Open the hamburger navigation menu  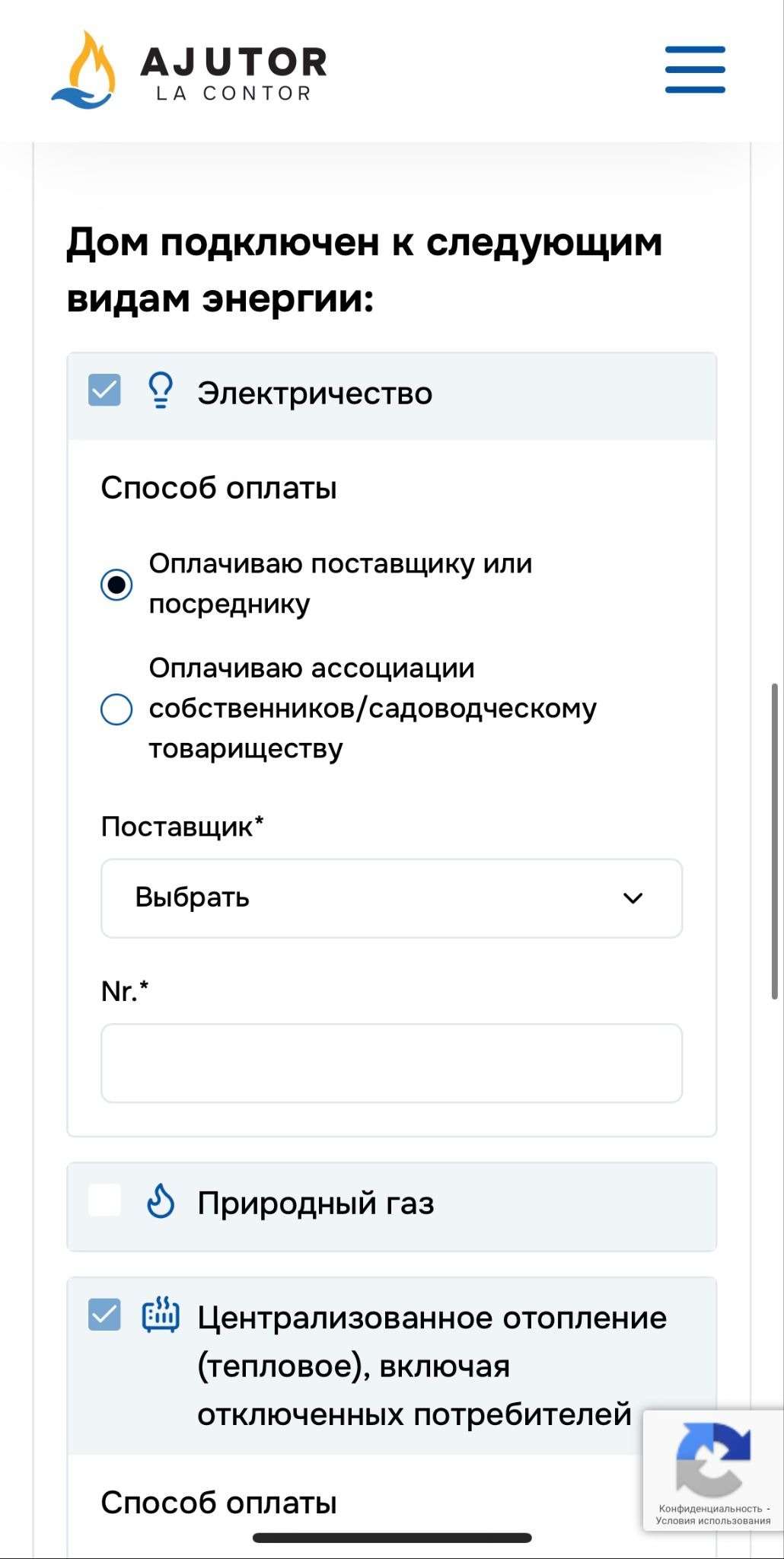pos(695,69)
